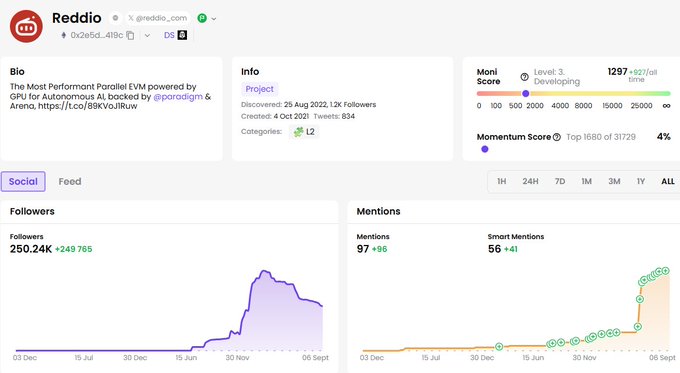
Task: Click the Momentum Score info icon
Action: tap(557, 137)
